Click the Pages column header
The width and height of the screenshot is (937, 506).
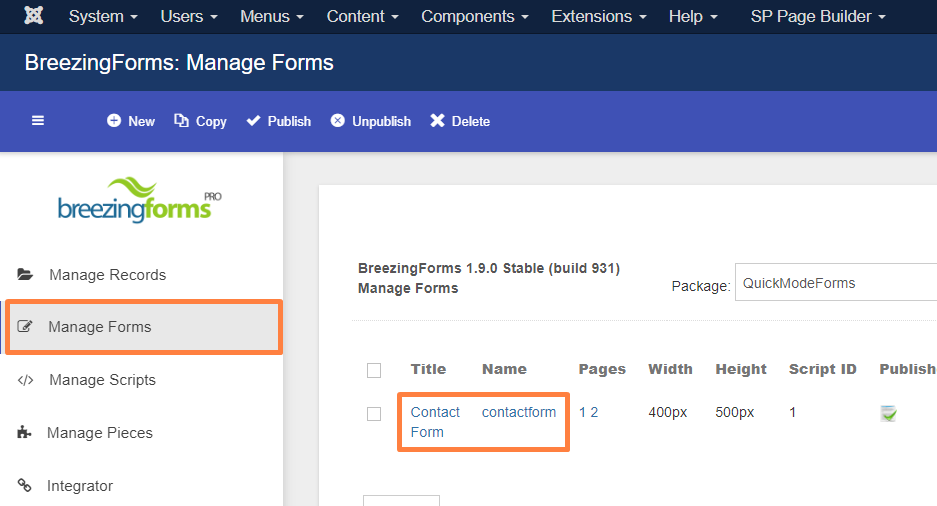click(x=602, y=369)
